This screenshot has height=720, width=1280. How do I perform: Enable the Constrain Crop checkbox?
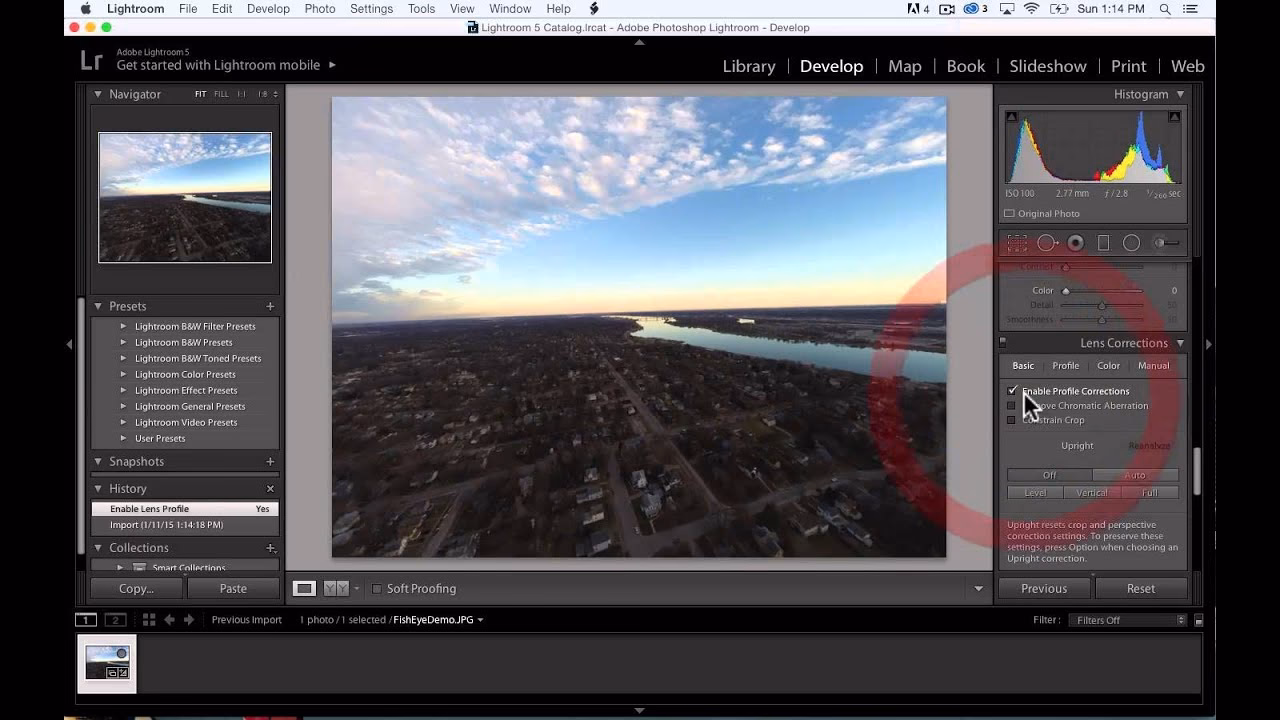click(1011, 420)
